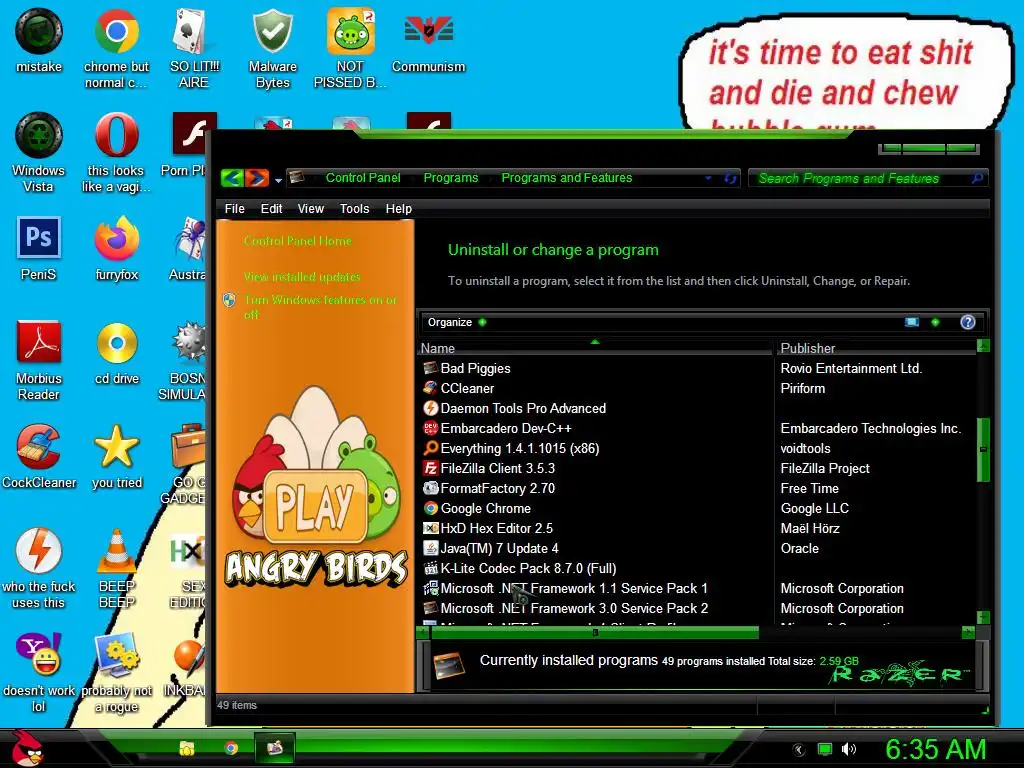Open the file explorer taskbar icon

tap(187, 748)
